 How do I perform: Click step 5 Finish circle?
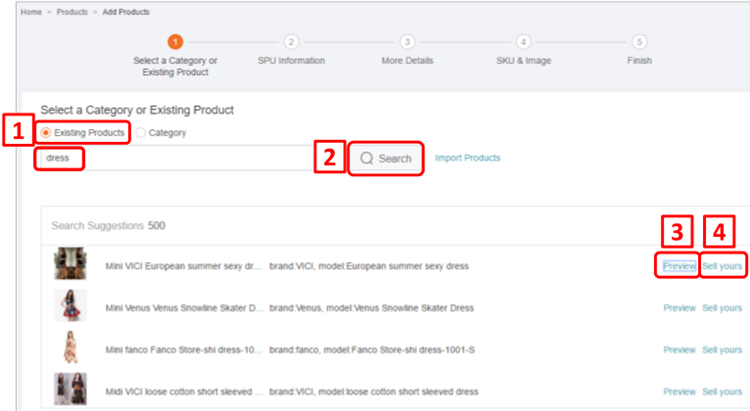click(639, 41)
